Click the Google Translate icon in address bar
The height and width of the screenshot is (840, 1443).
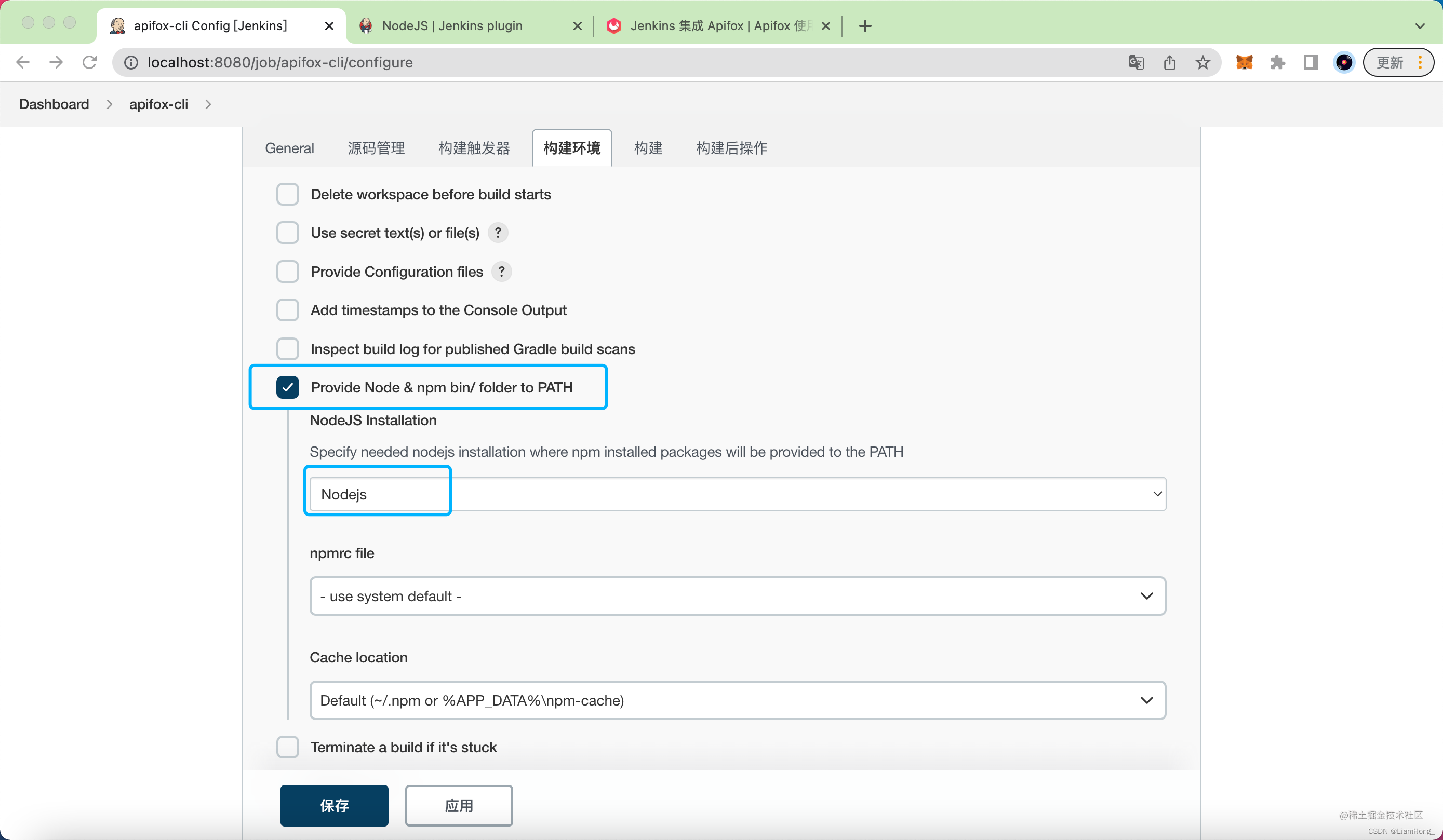tap(1136, 62)
